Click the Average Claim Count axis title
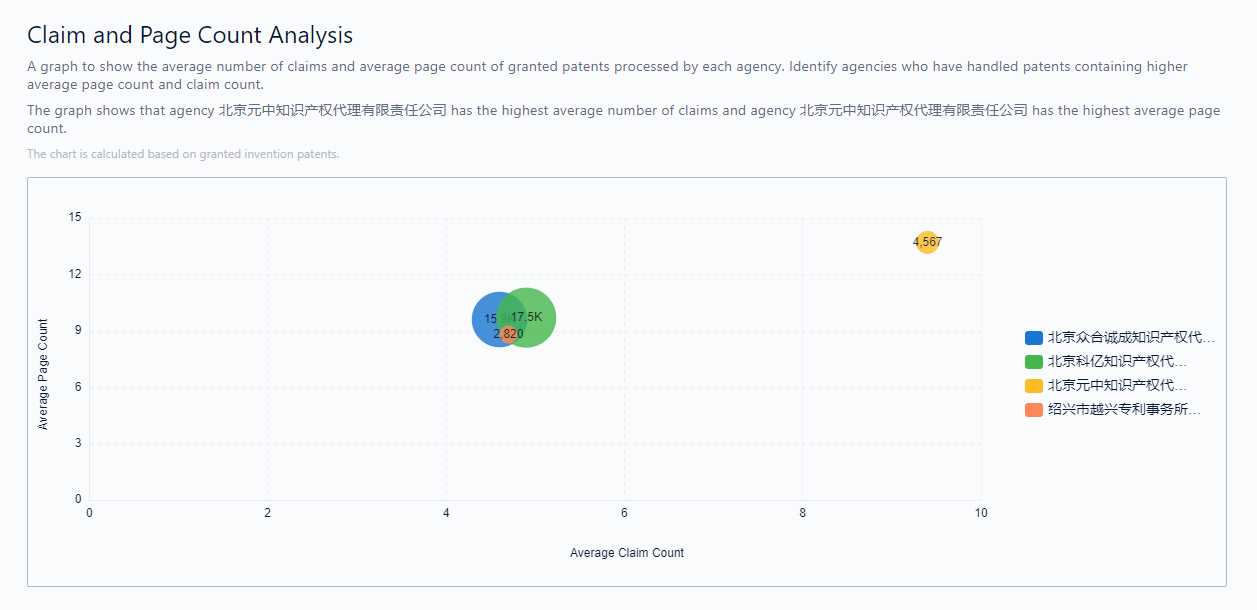This screenshot has height=610, width=1257. (x=627, y=553)
